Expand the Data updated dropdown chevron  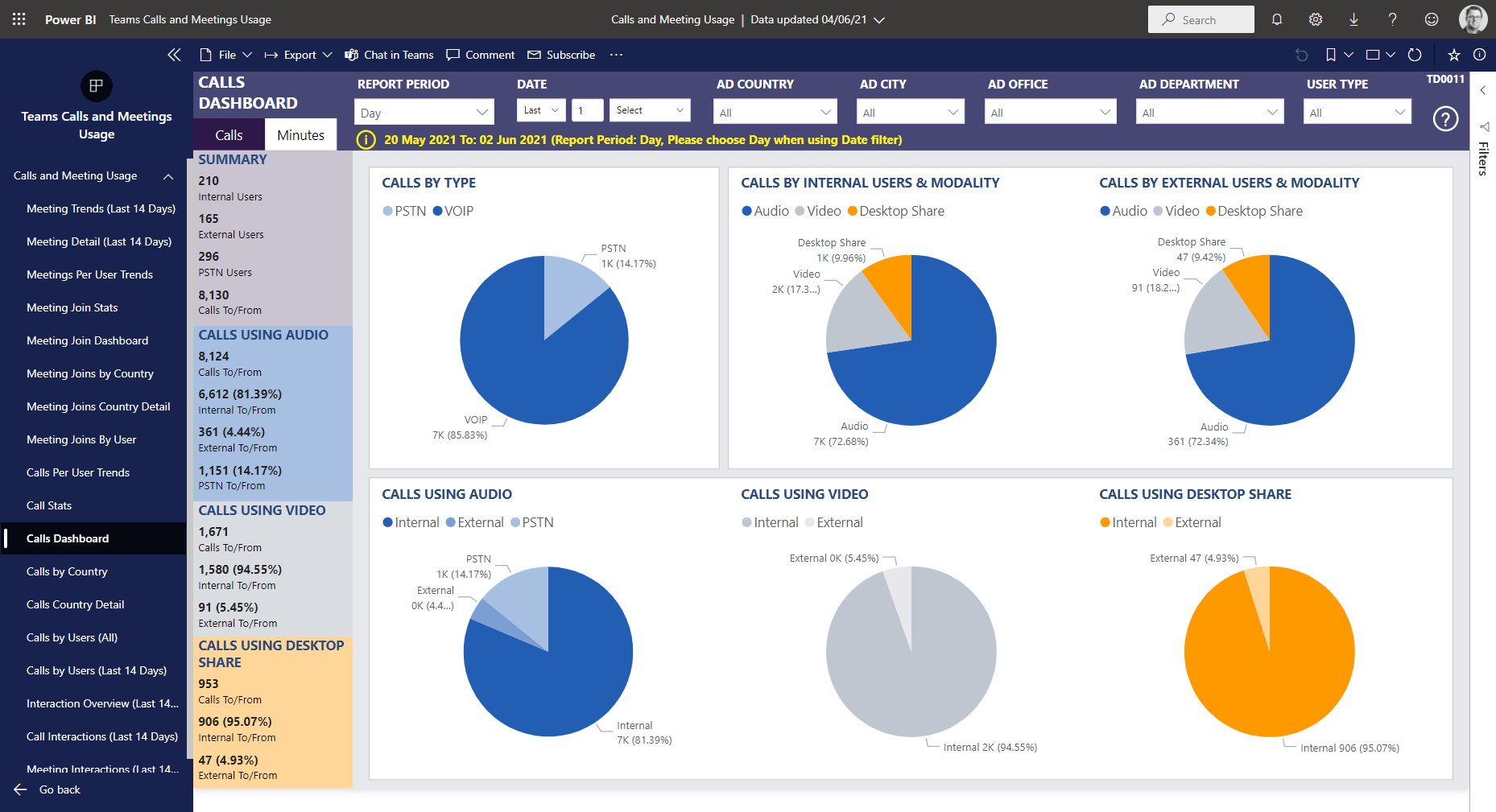point(879,20)
